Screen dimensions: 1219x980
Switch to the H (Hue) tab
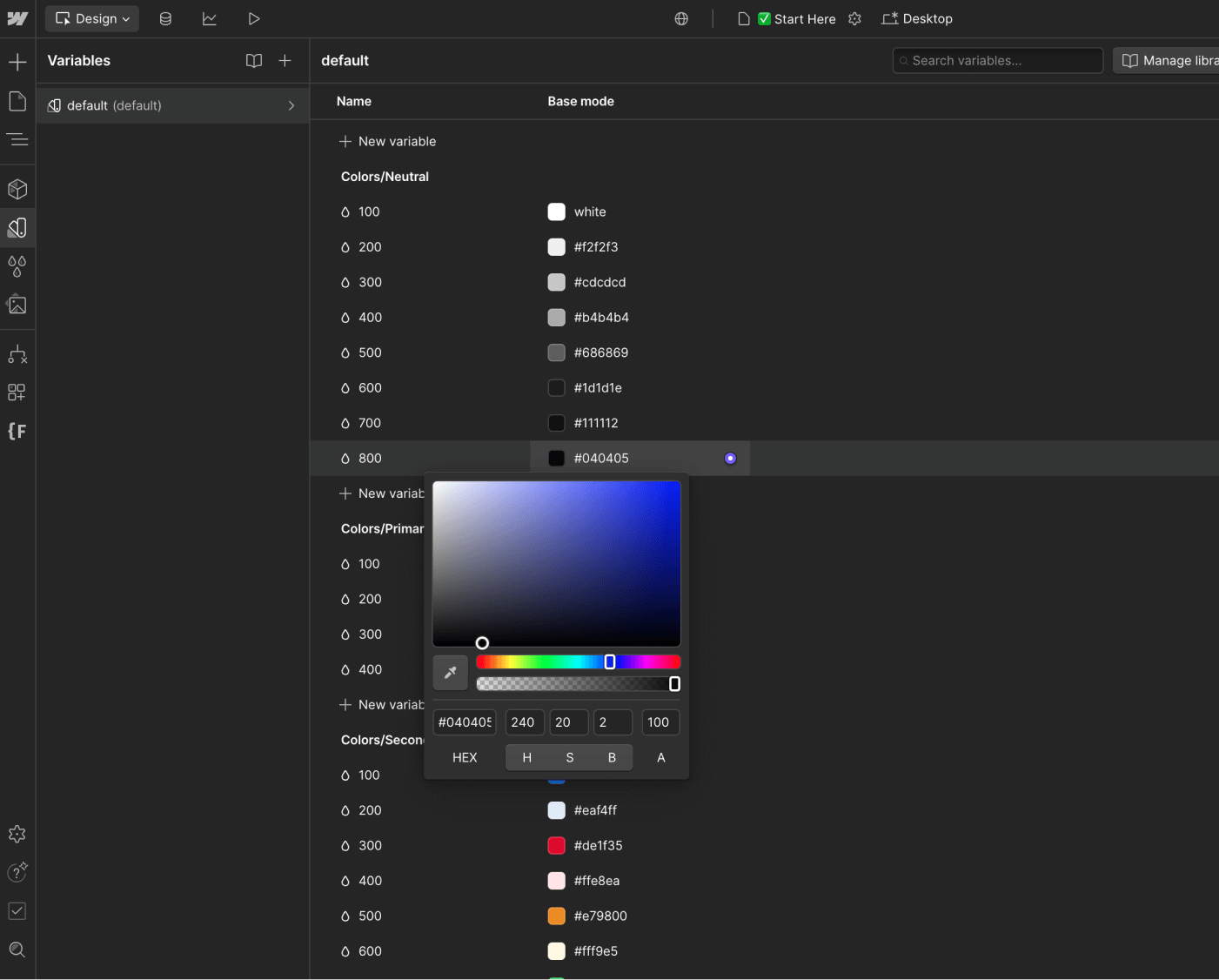pyautogui.click(x=526, y=757)
